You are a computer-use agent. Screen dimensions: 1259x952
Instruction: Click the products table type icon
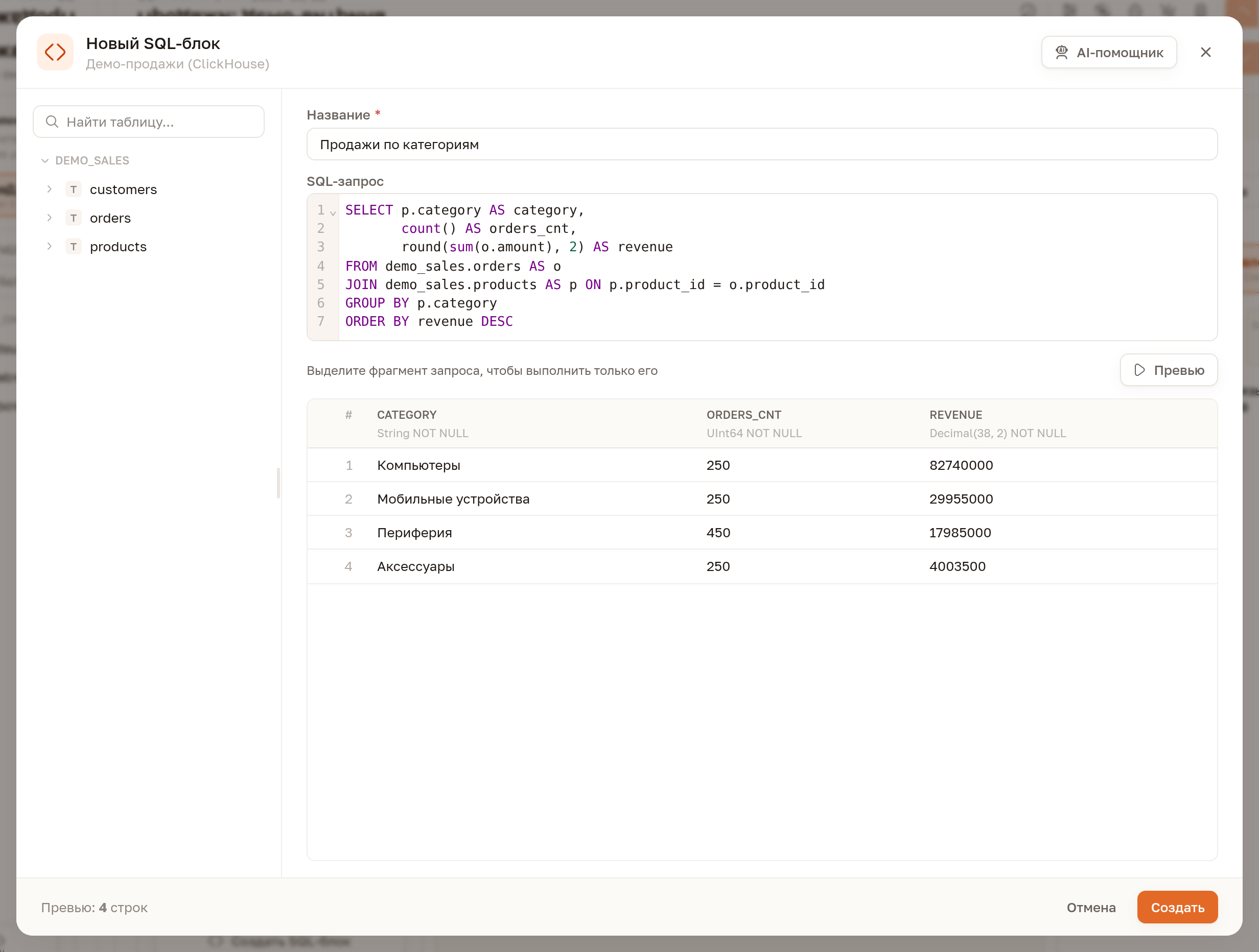click(x=74, y=246)
